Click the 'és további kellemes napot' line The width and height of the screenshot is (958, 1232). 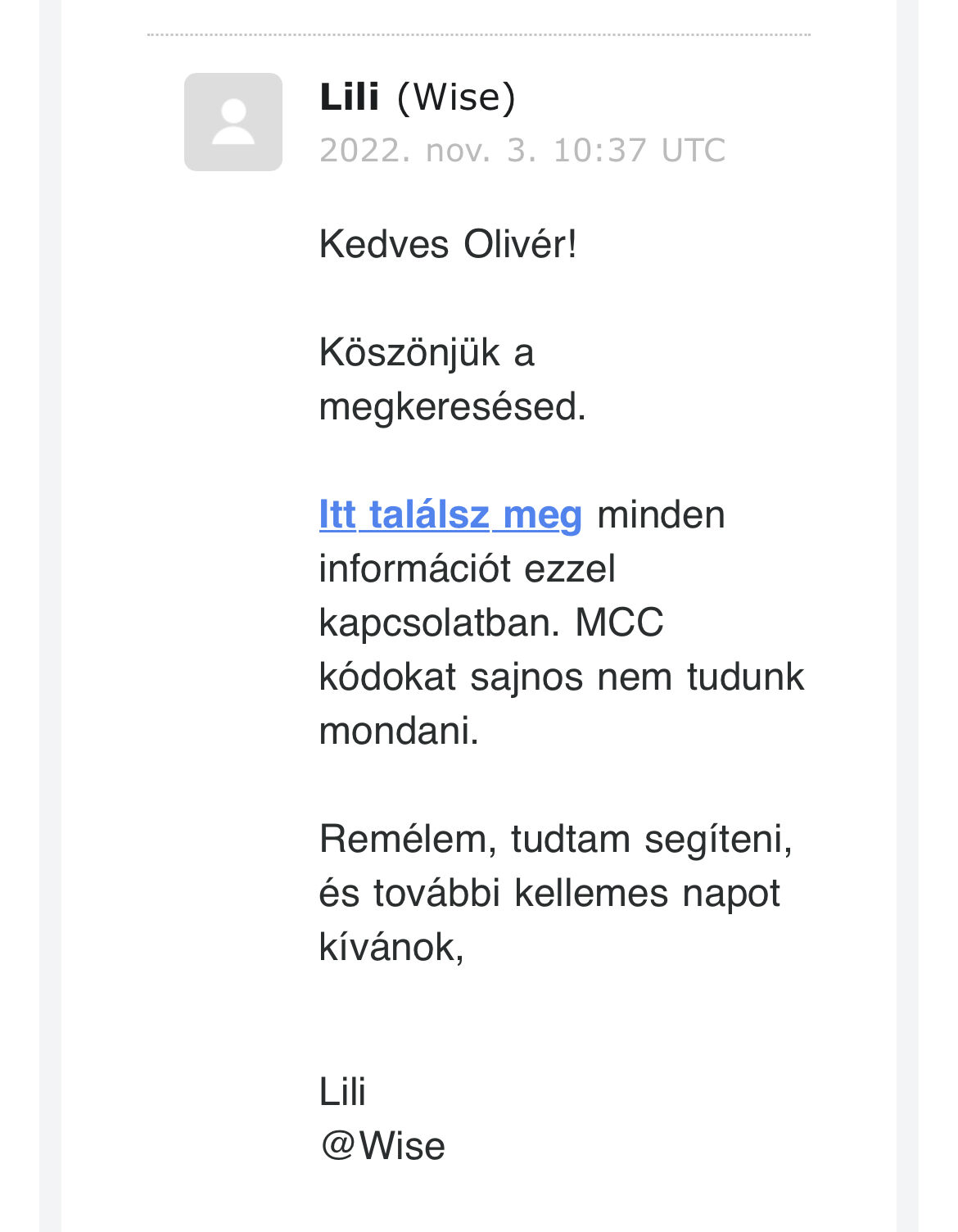(549, 893)
